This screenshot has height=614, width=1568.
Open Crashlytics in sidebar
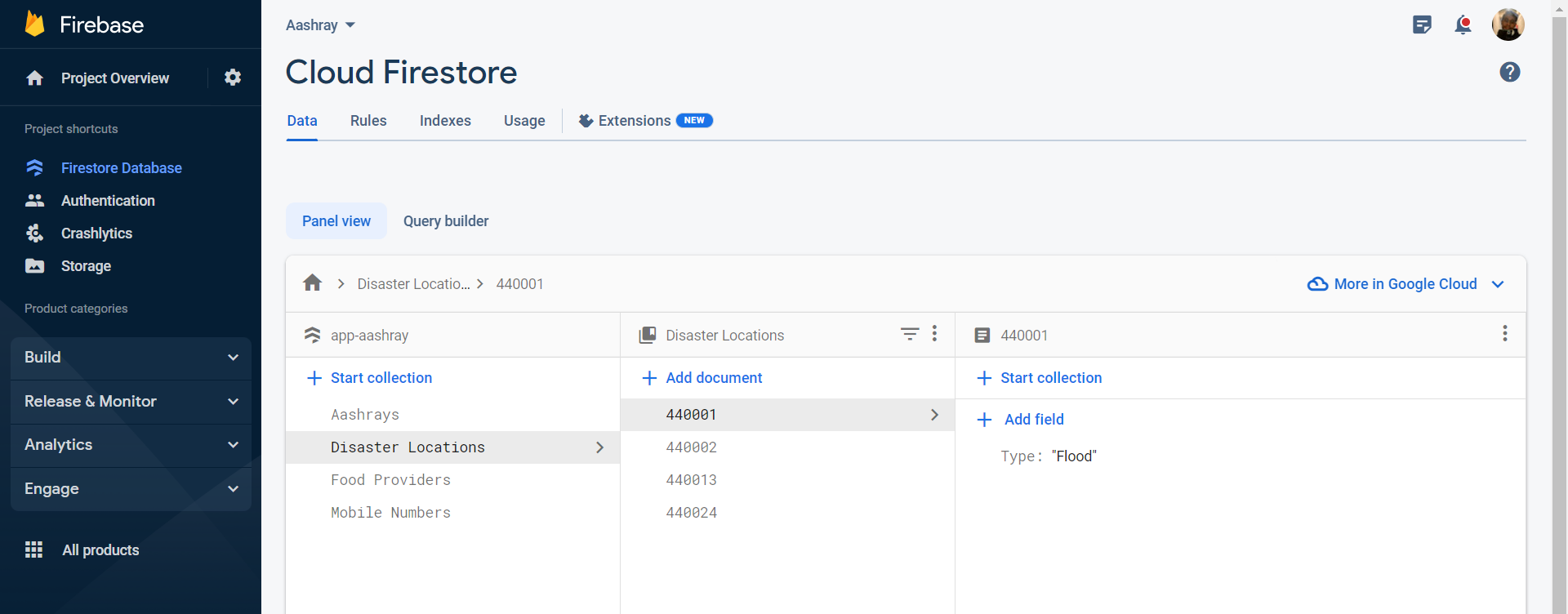[96, 234]
